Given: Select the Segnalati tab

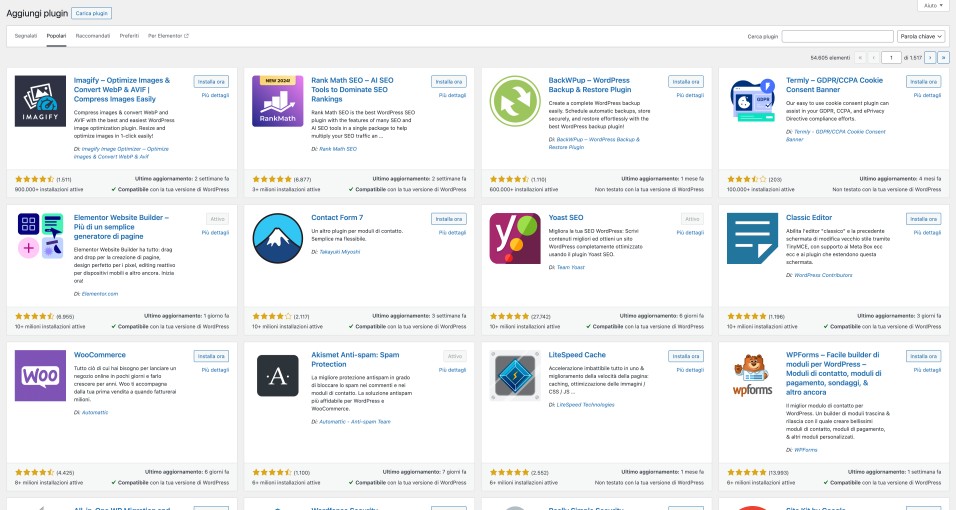Looking at the screenshot, I should tap(26, 36).
